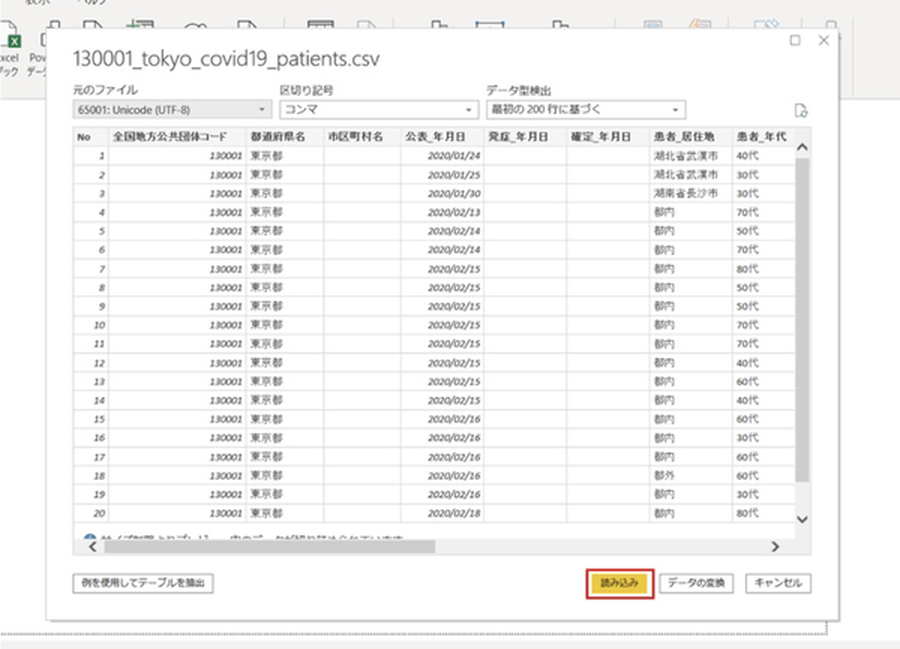Expand the 区切り記号 delimiter dropdown

click(x=379, y=109)
